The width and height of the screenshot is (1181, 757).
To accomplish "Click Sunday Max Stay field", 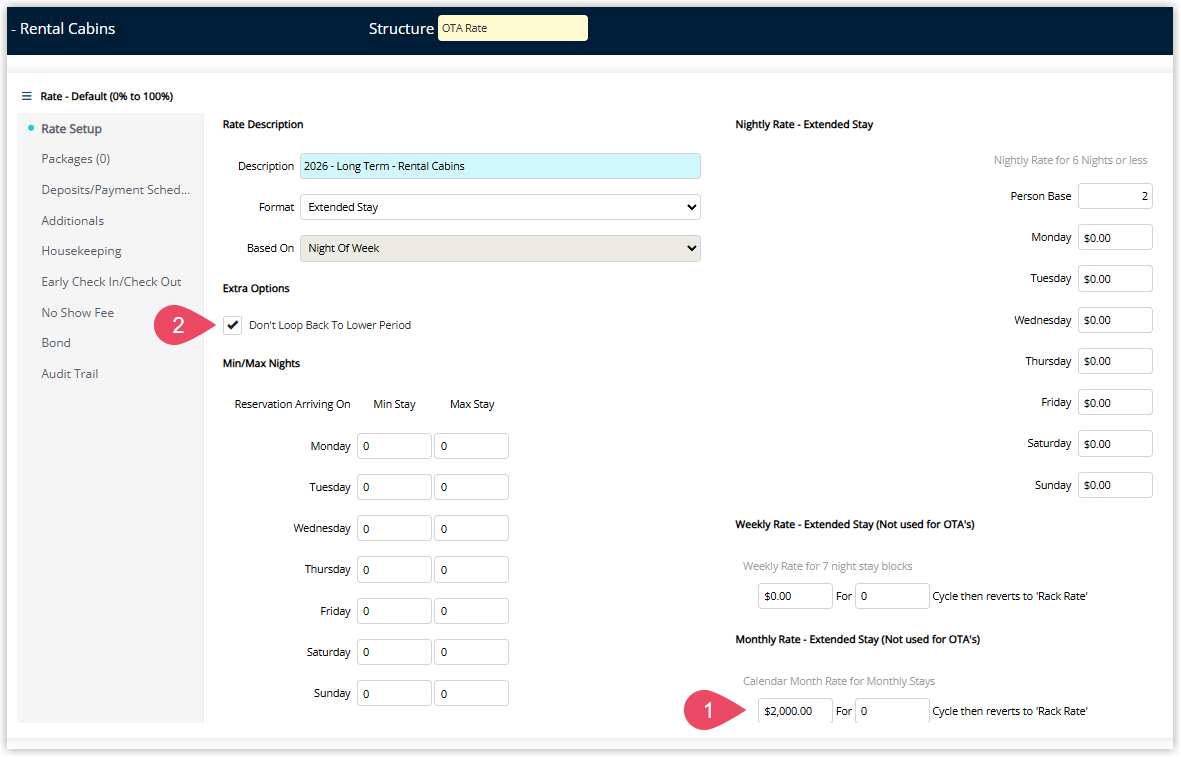I will (471, 694).
